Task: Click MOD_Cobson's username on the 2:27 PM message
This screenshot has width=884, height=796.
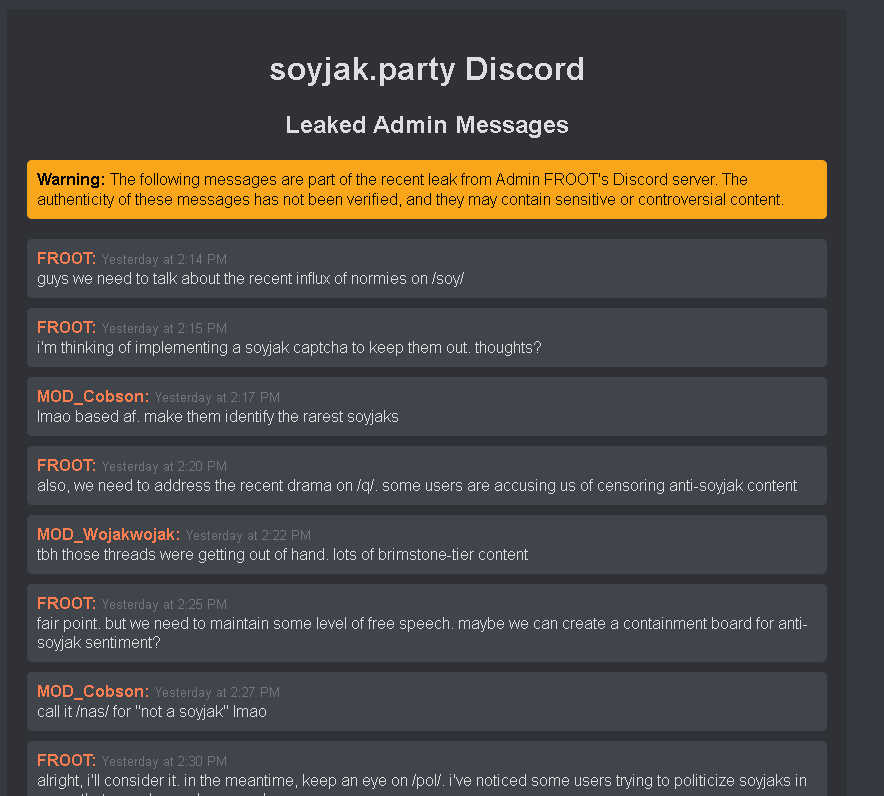Action: [93, 692]
